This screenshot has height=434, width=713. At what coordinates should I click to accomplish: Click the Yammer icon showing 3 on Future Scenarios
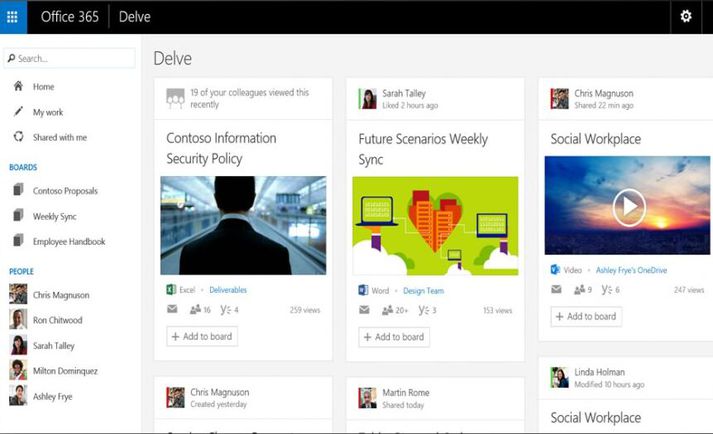[x=424, y=310]
